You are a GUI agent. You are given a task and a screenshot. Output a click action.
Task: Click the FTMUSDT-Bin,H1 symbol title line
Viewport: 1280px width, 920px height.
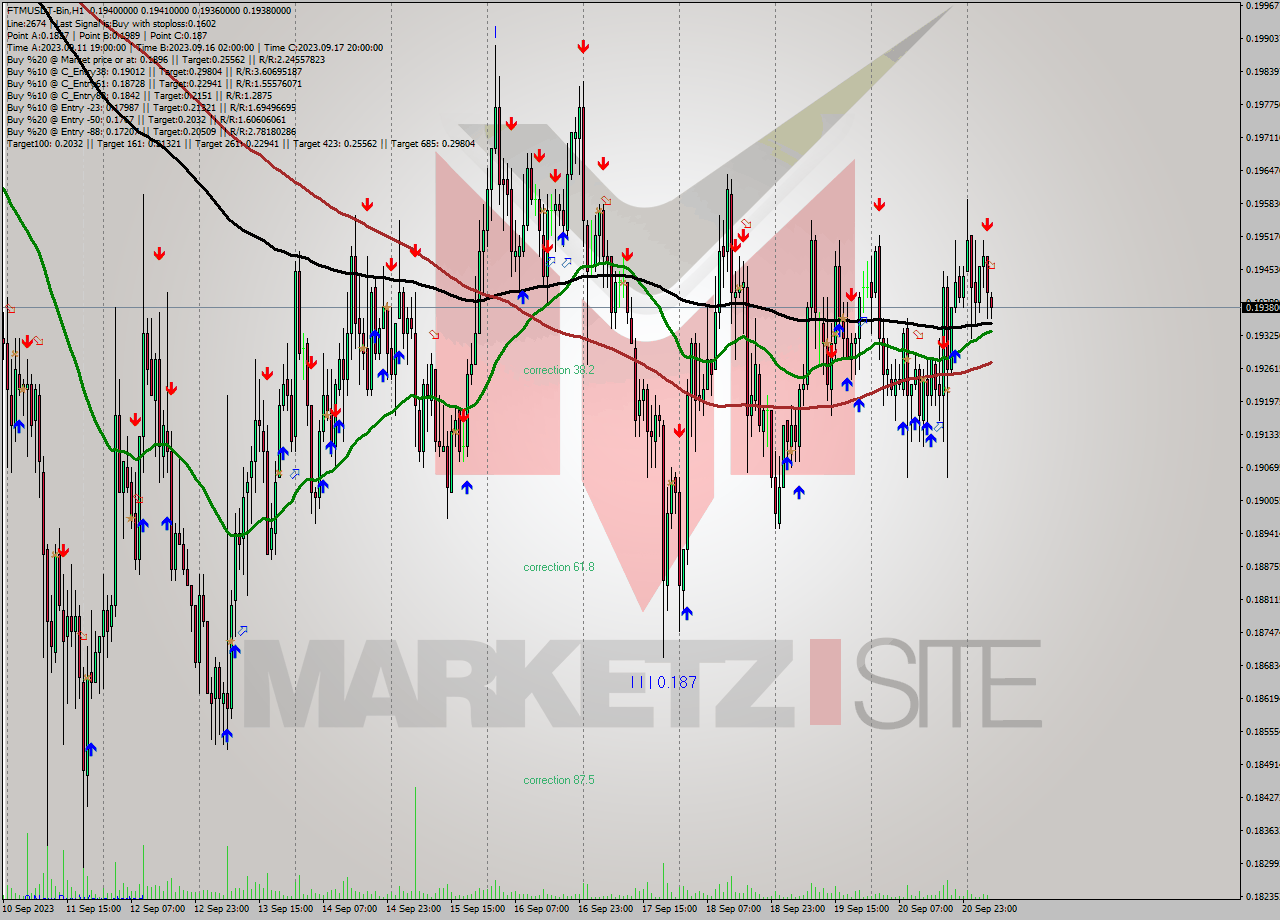click(x=149, y=11)
